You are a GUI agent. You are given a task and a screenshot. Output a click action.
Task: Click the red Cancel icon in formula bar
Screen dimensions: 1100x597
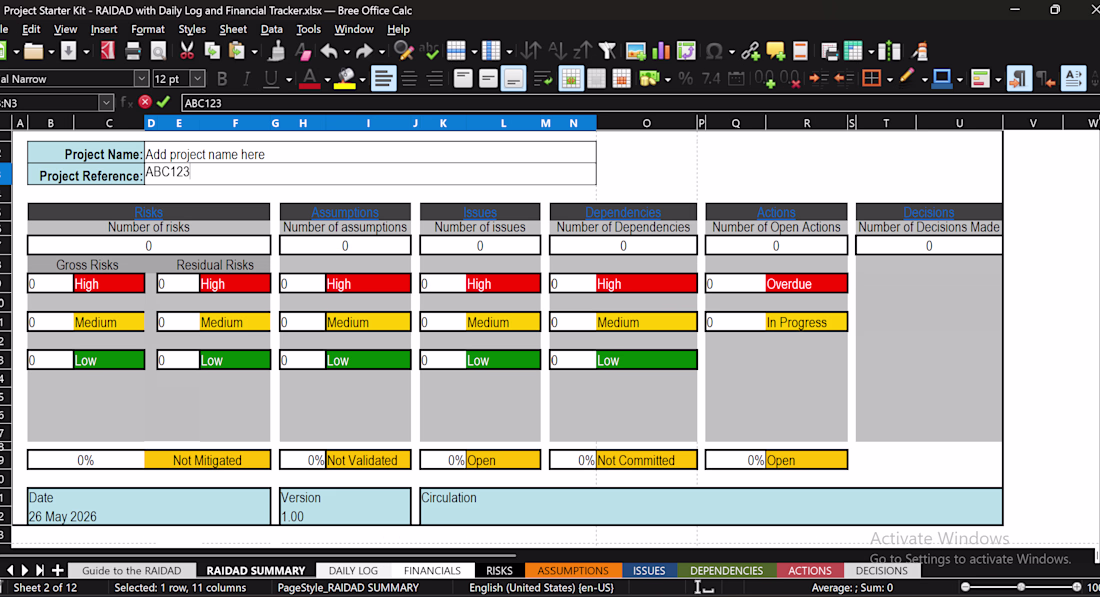[x=145, y=102]
